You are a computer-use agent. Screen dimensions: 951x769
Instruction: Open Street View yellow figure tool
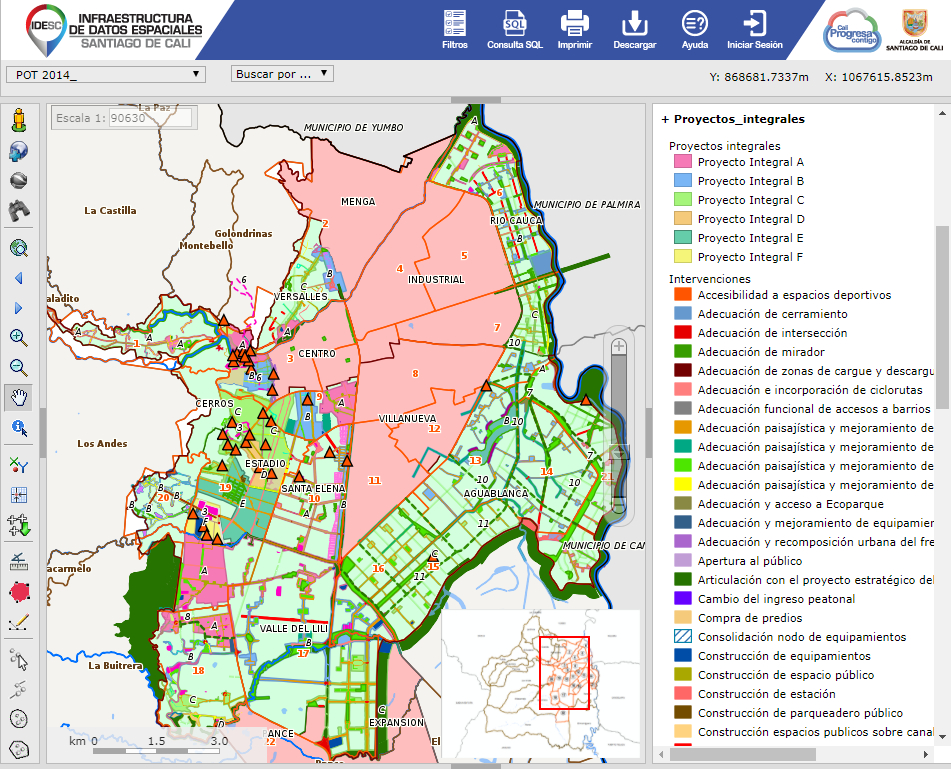(x=18, y=122)
